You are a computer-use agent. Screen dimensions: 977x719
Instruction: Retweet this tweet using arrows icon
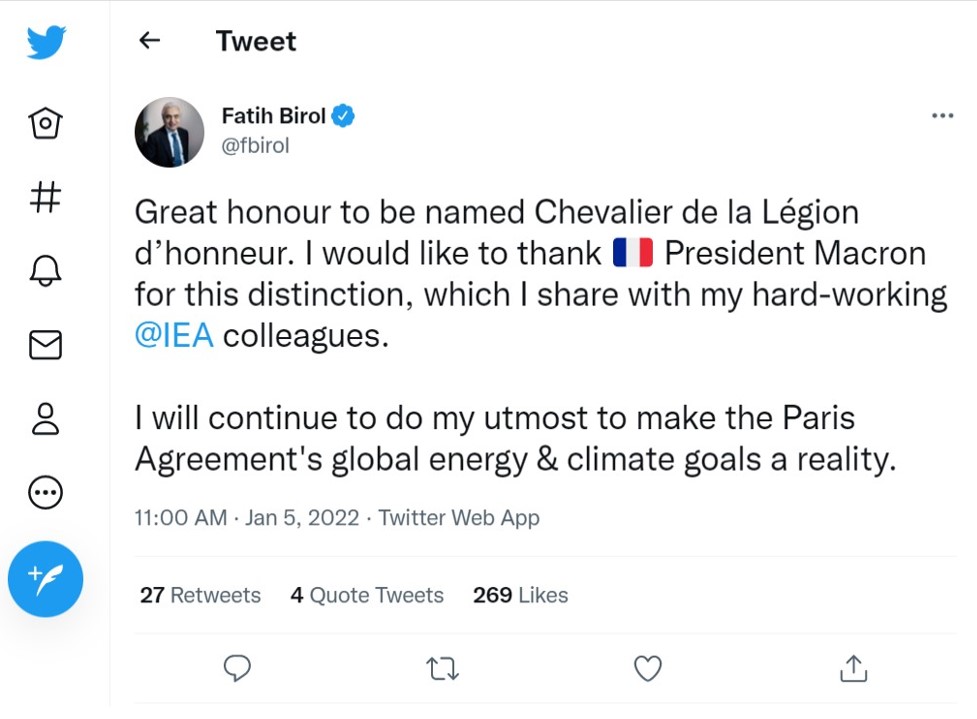coord(442,667)
